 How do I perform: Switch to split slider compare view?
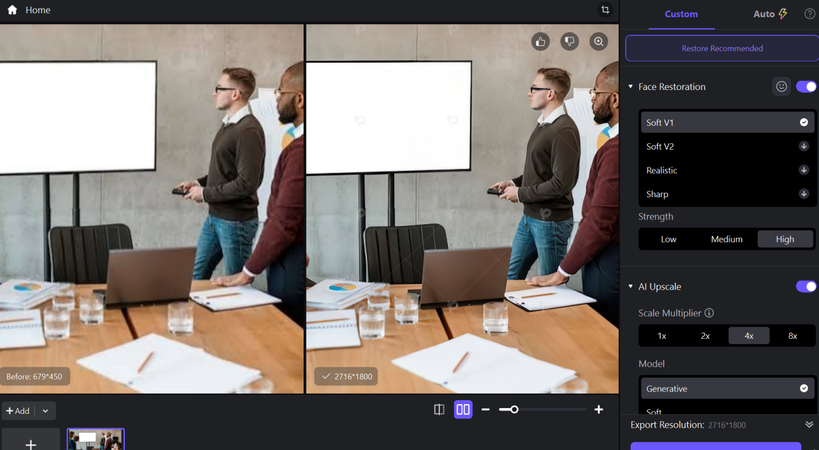click(439, 410)
